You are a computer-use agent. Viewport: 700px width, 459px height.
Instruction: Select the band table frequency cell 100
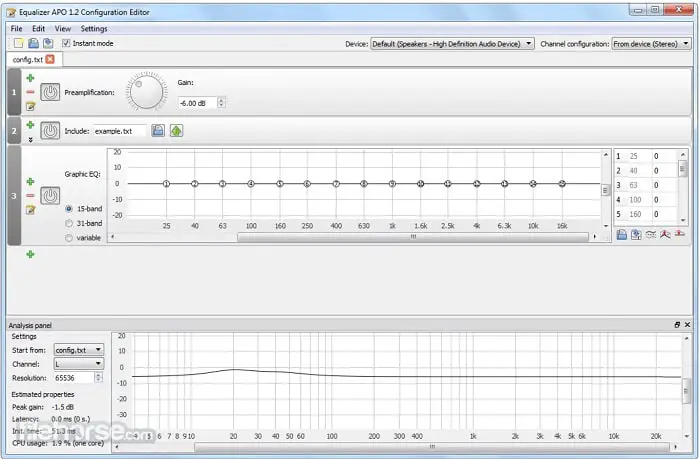coord(639,200)
